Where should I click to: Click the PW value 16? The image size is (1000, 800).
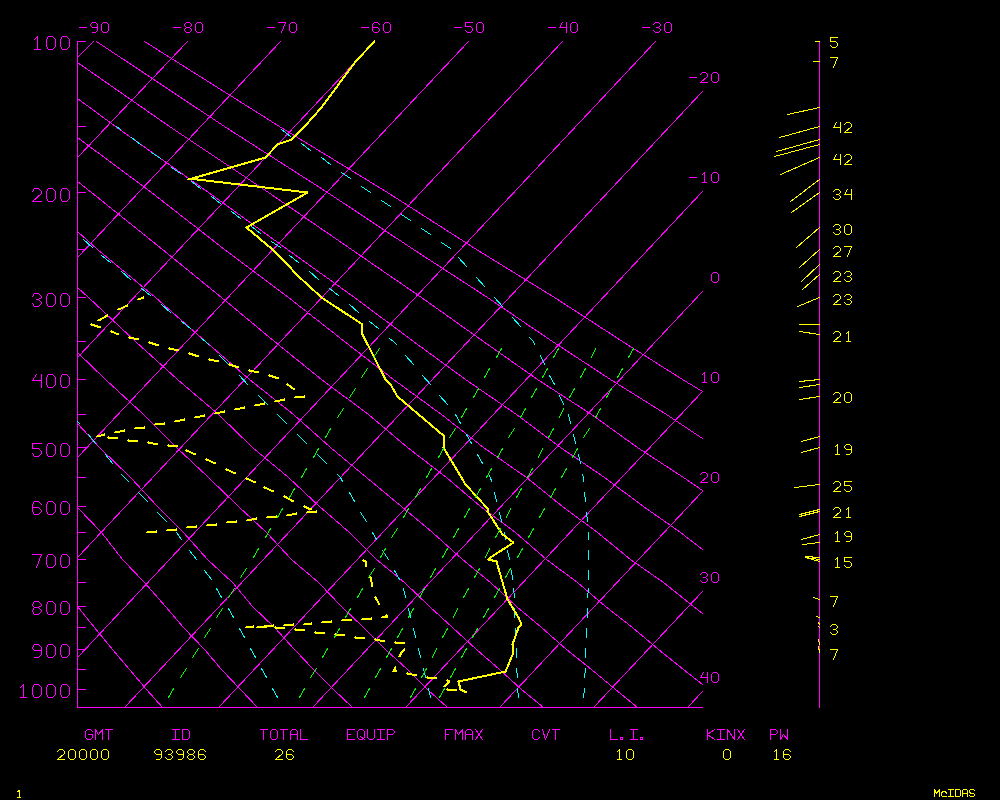781,755
